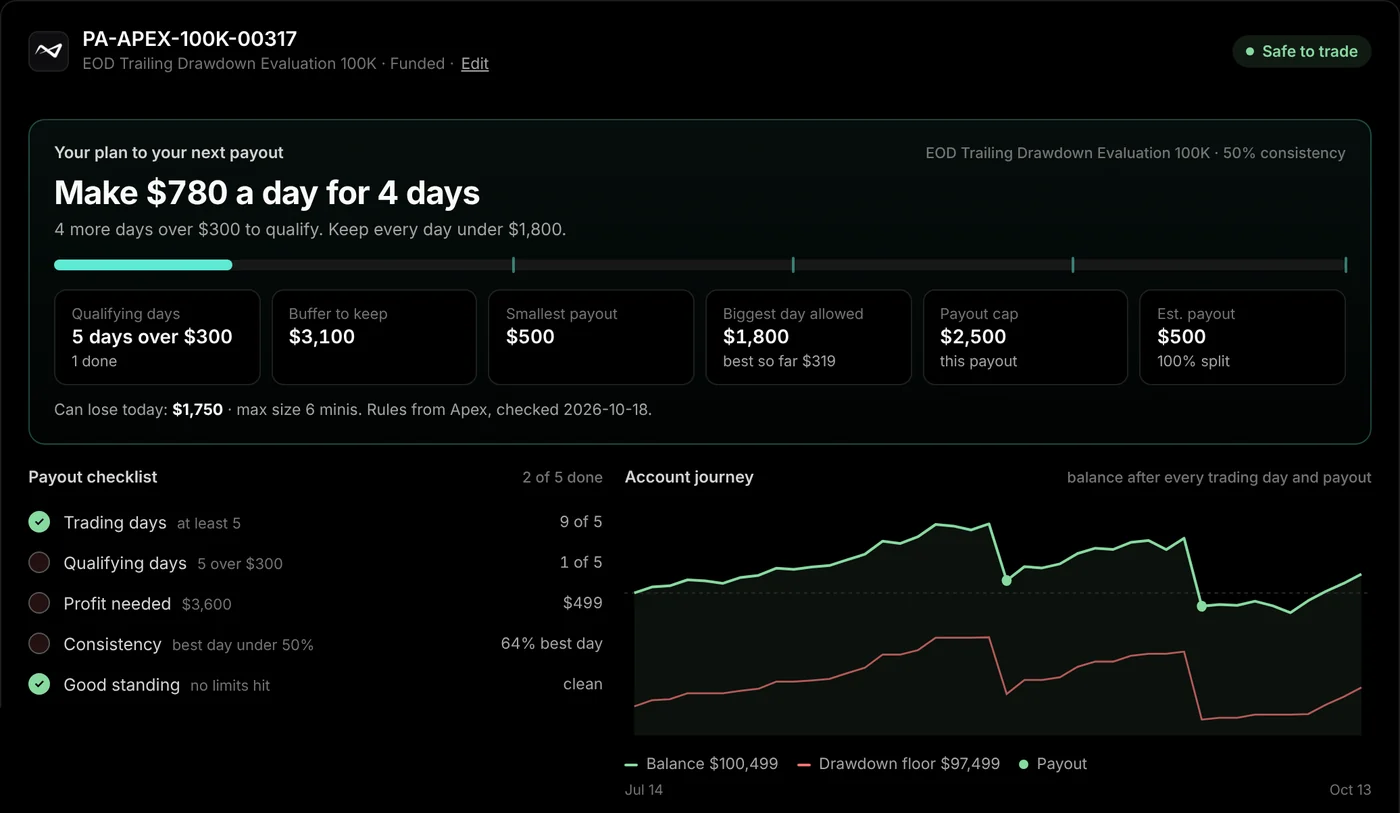Click the filled part of the payout progress bar

(x=143, y=265)
